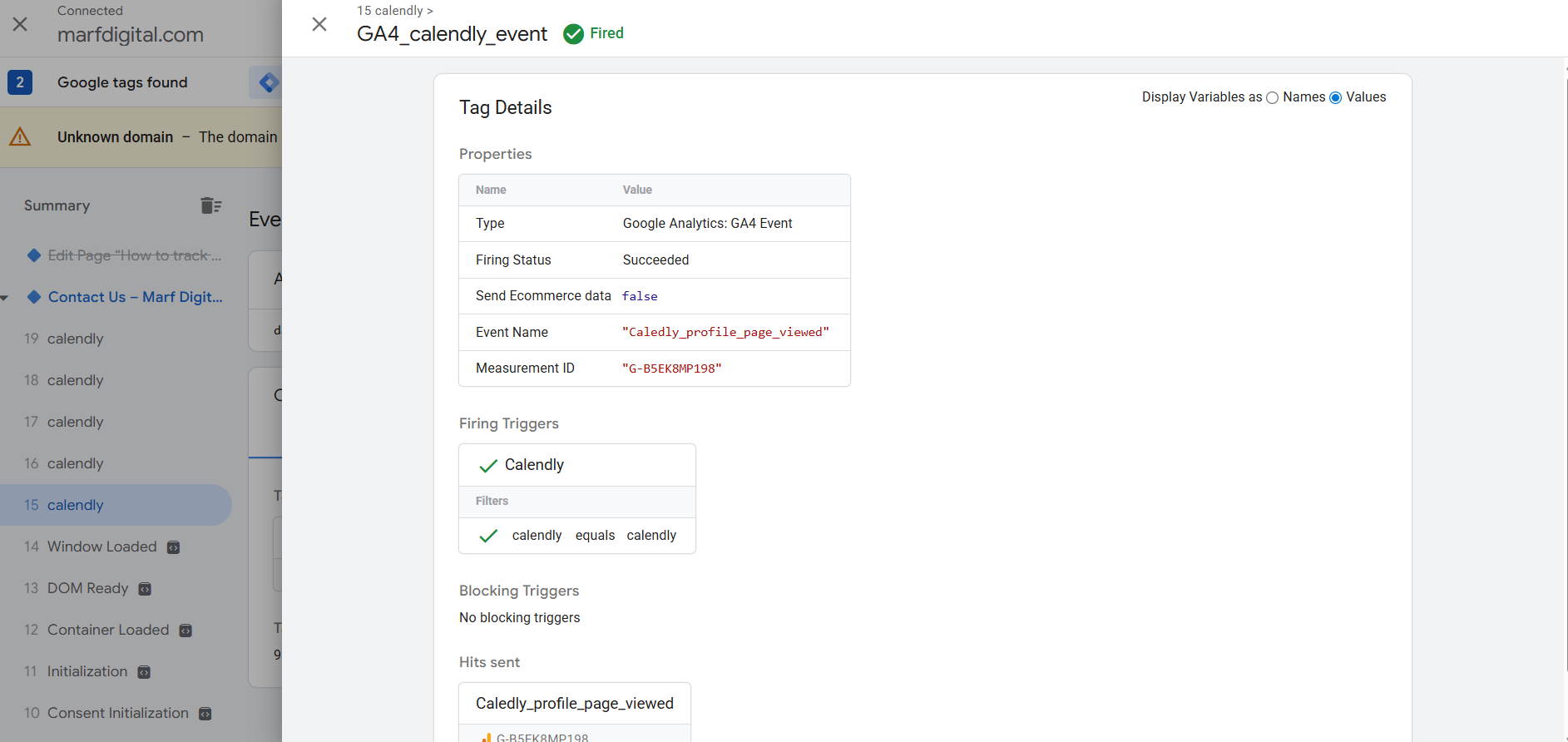
Task: Click the 15 calendly breadcrumb link
Action: 390,11
